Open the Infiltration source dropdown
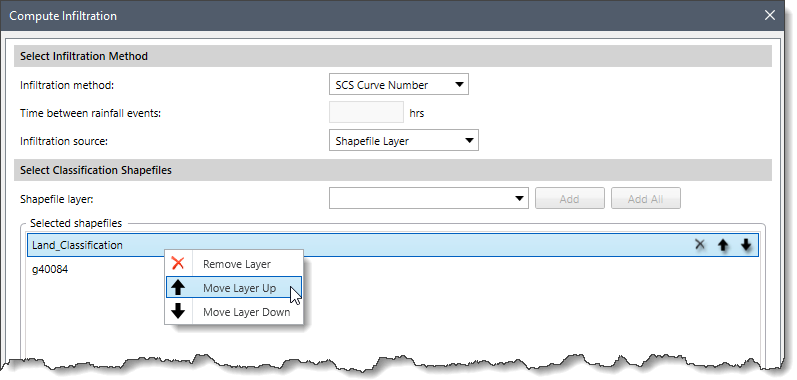Viewport: 797px width, 380px height. pyautogui.click(x=404, y=141)
